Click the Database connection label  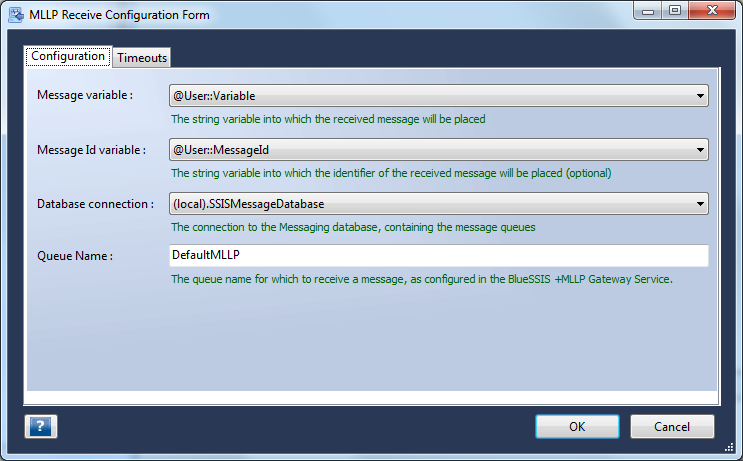(95, 204)
